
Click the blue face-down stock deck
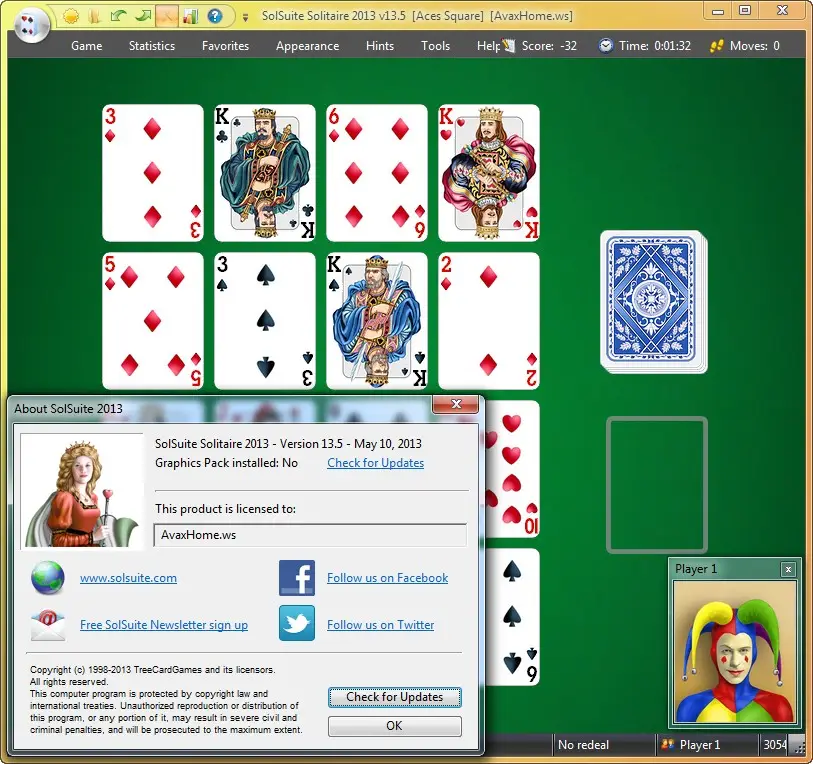[653, 302]
